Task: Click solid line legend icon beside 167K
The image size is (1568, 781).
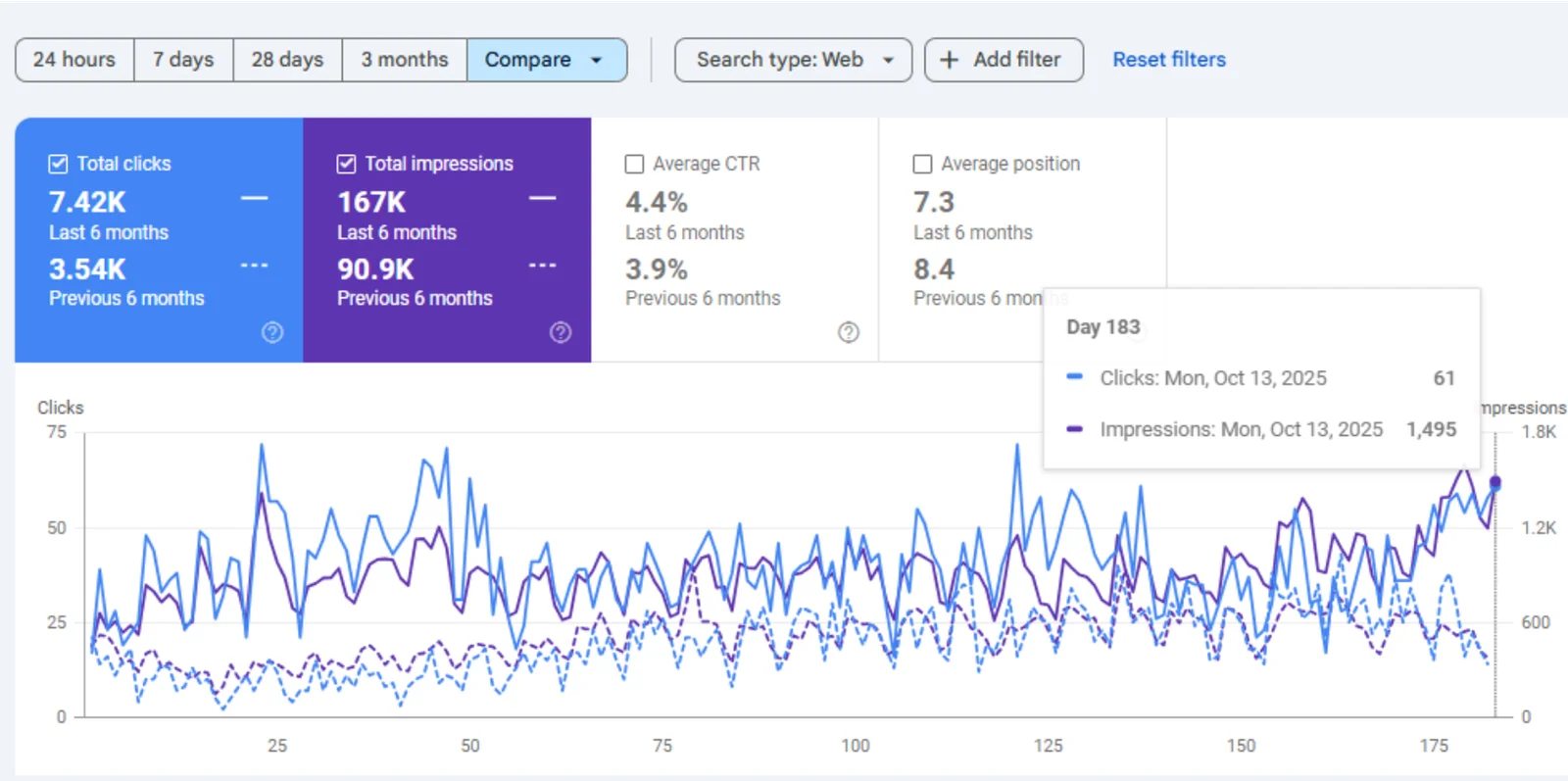Action: [x=542, y=199]
